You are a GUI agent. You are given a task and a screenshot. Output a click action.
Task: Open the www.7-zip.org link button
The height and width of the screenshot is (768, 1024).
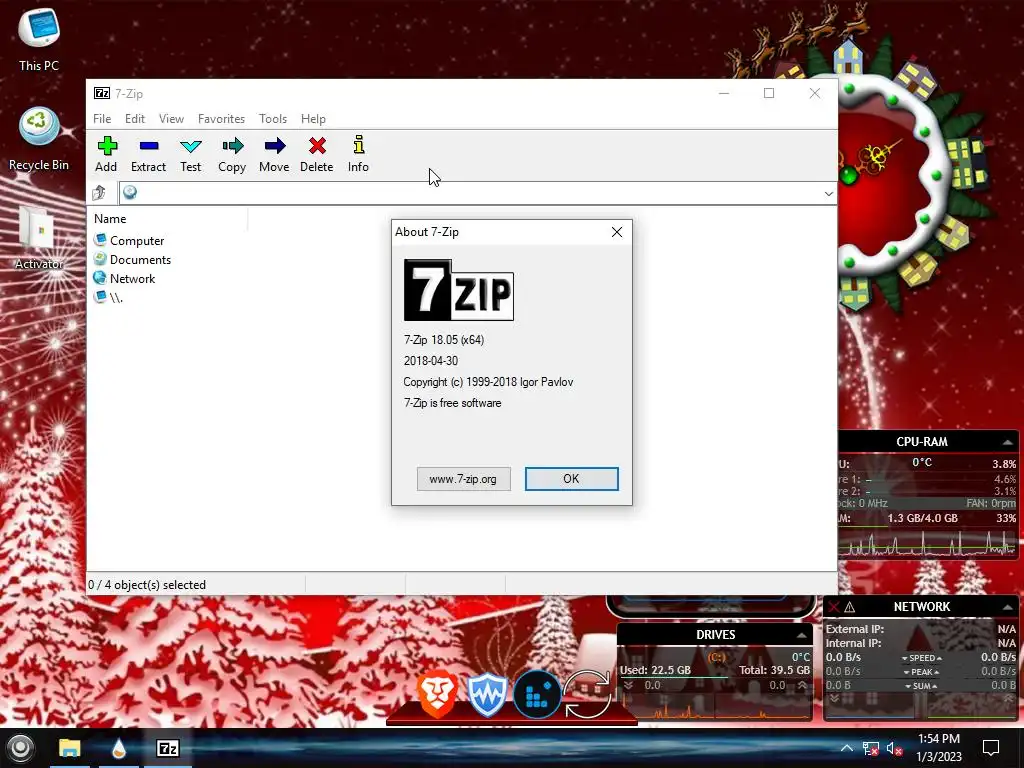pyautogui.click(x=464, y=479)
